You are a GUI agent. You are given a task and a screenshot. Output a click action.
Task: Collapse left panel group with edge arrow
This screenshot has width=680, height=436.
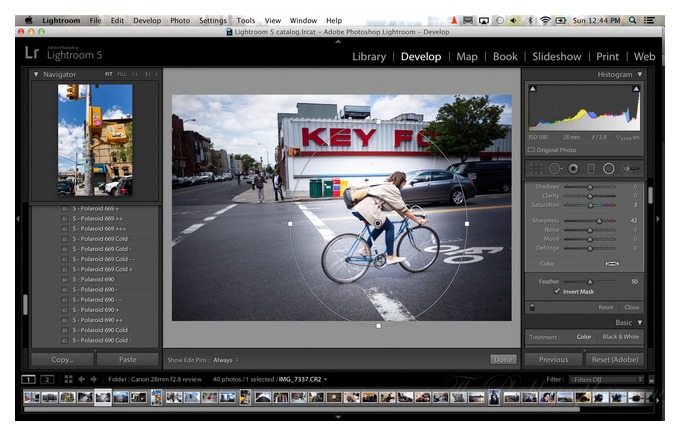pyautogui.click(x=18, y=219)
